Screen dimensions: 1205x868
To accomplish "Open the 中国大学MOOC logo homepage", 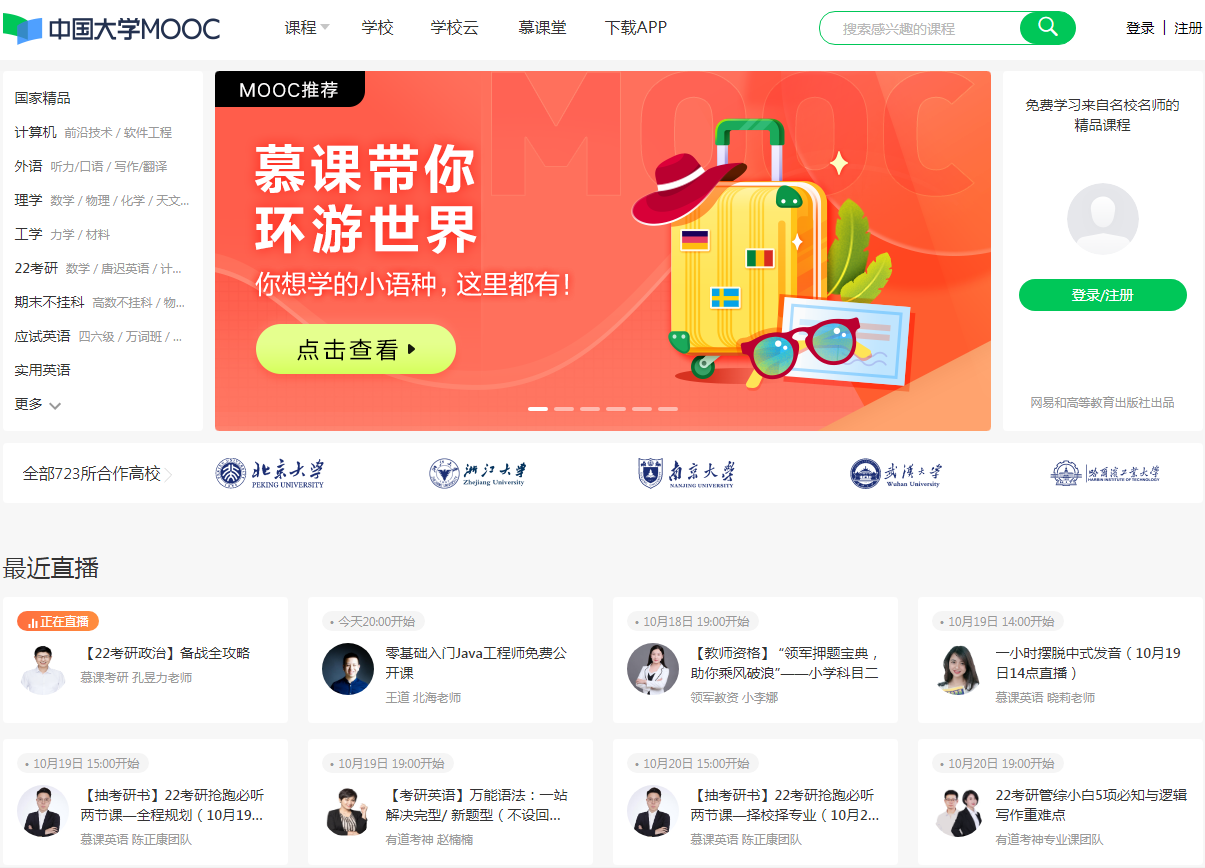I will click(111, 28).
